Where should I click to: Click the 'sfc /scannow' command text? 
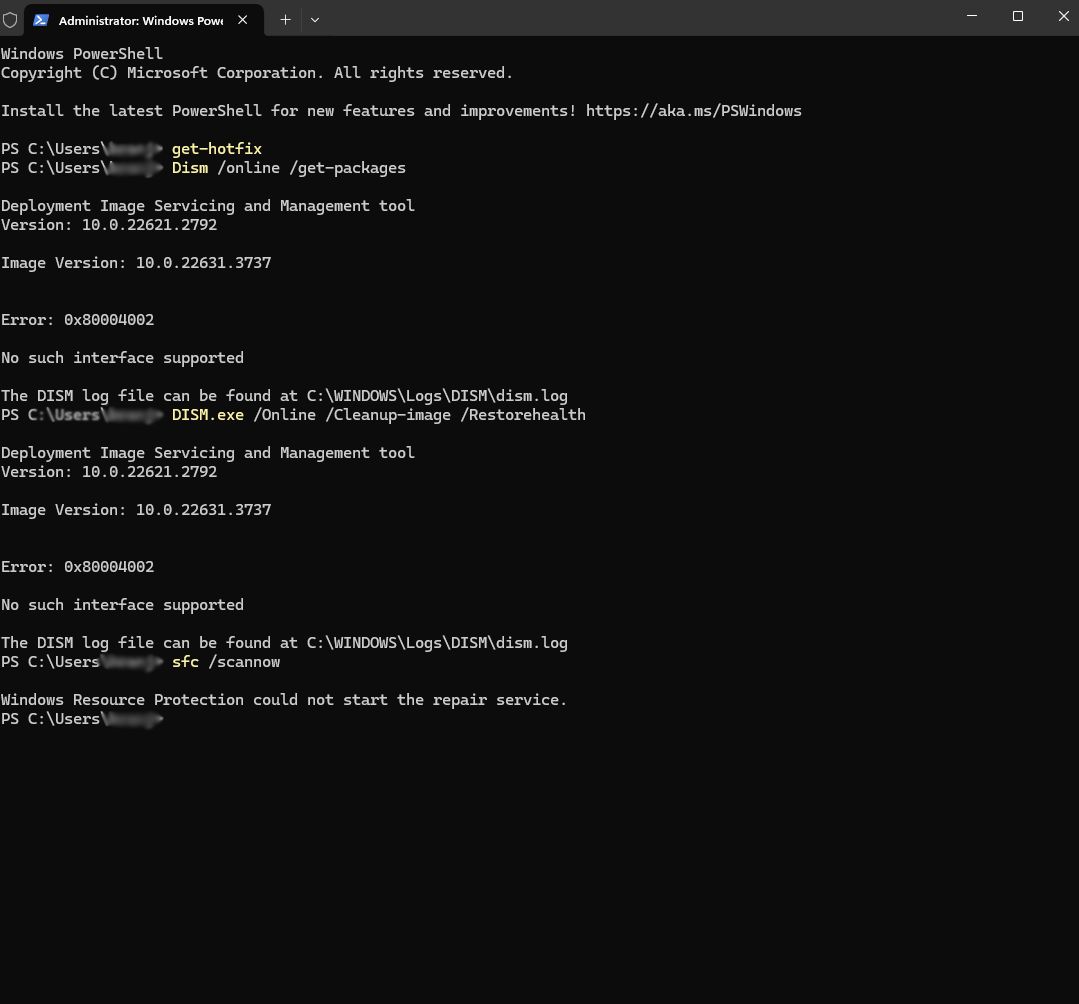(226, 662)
